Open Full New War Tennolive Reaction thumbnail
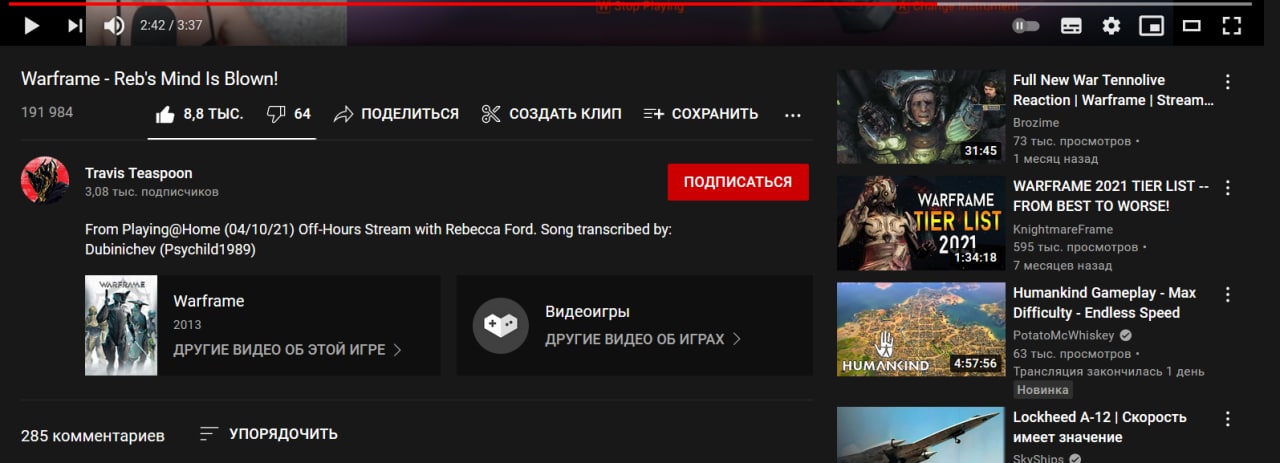 921,116
